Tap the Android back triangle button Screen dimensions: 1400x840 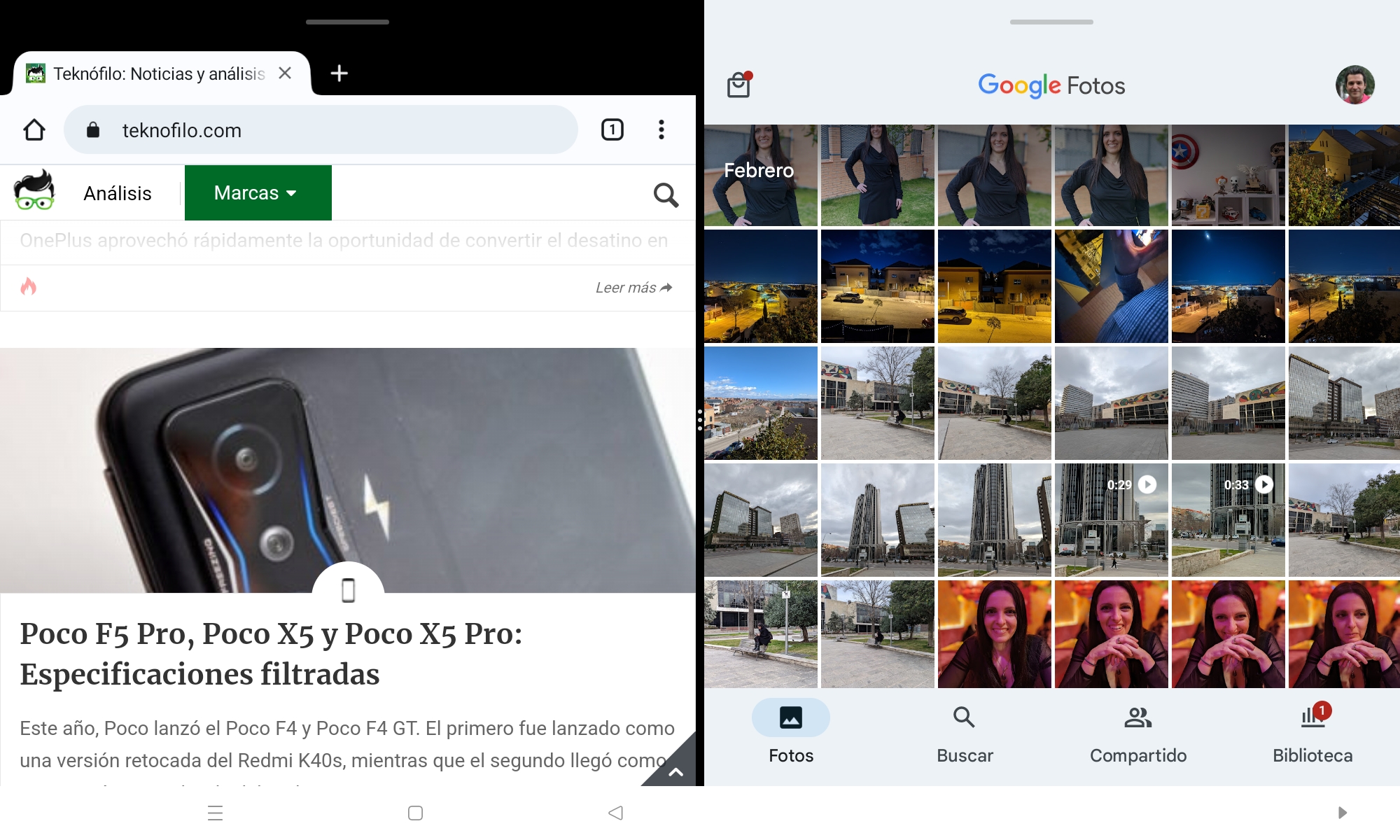615,813
